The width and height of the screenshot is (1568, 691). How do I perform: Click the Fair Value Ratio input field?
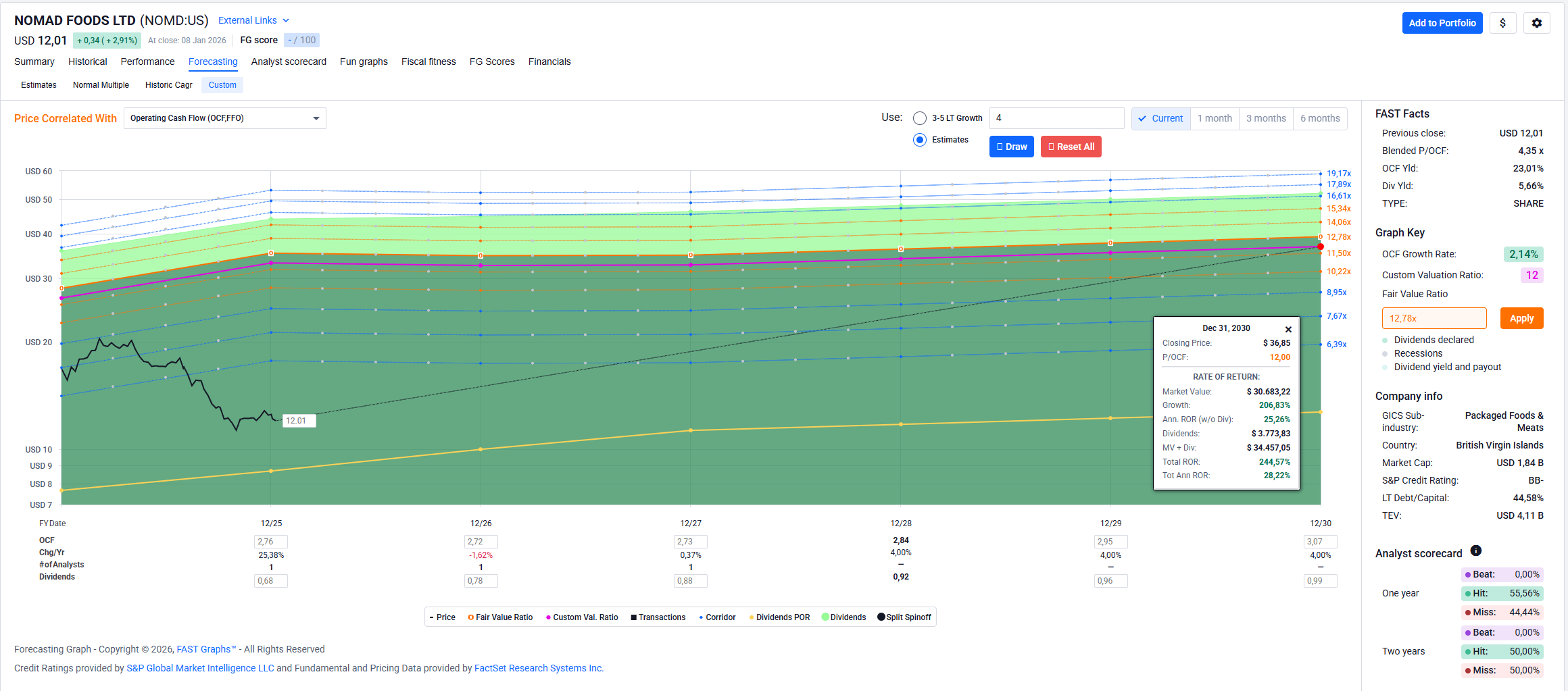(1434, 318)
